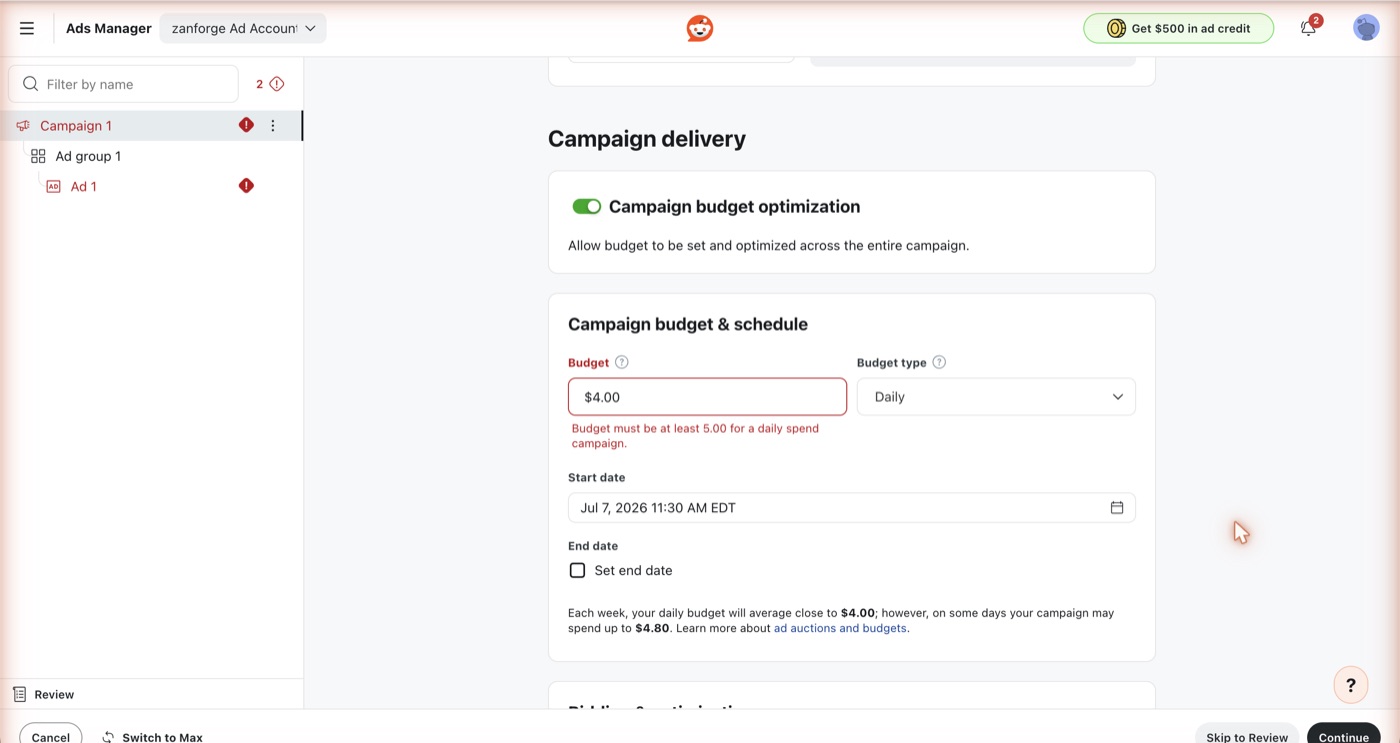Click the AD icon beside Ad 1
The width and height of the screenshot is (1400, 743).
pos(53,186)
